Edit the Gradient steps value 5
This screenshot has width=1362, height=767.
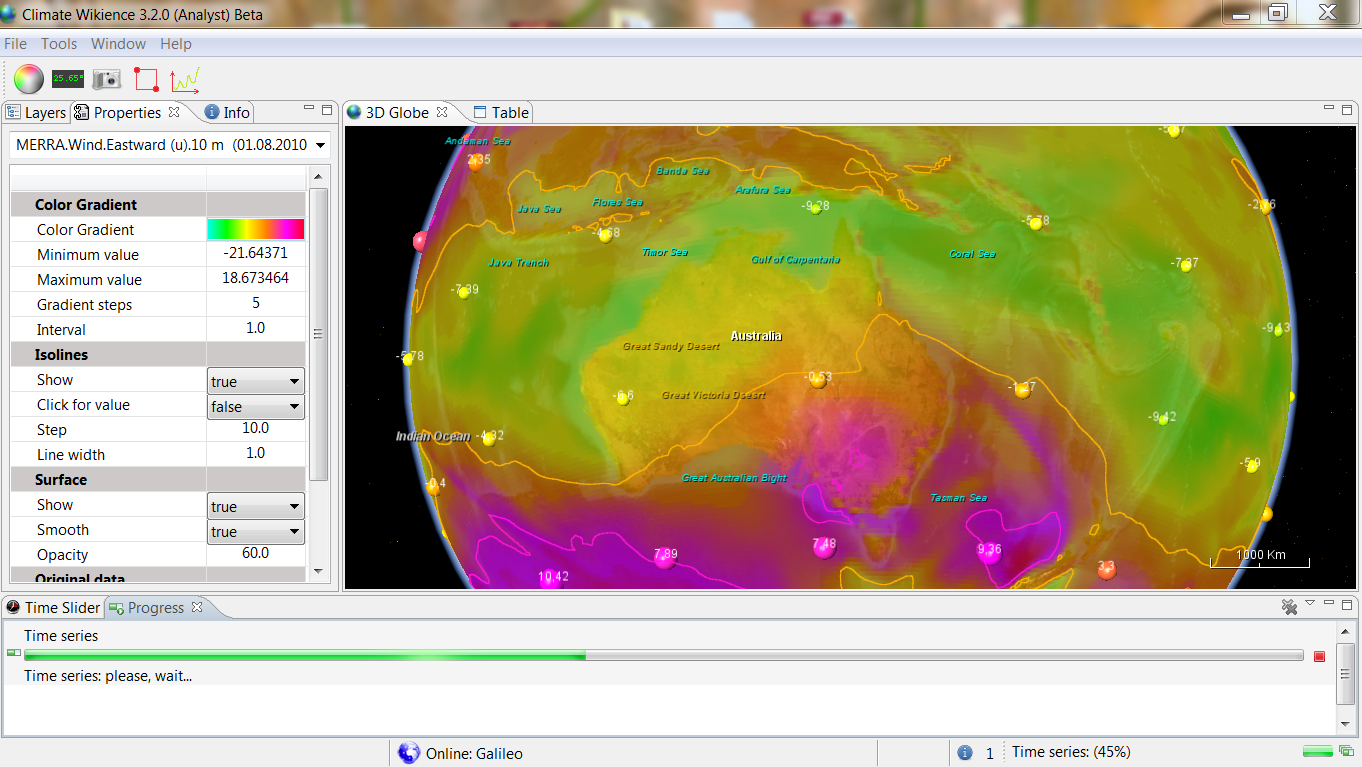(256, 304)
